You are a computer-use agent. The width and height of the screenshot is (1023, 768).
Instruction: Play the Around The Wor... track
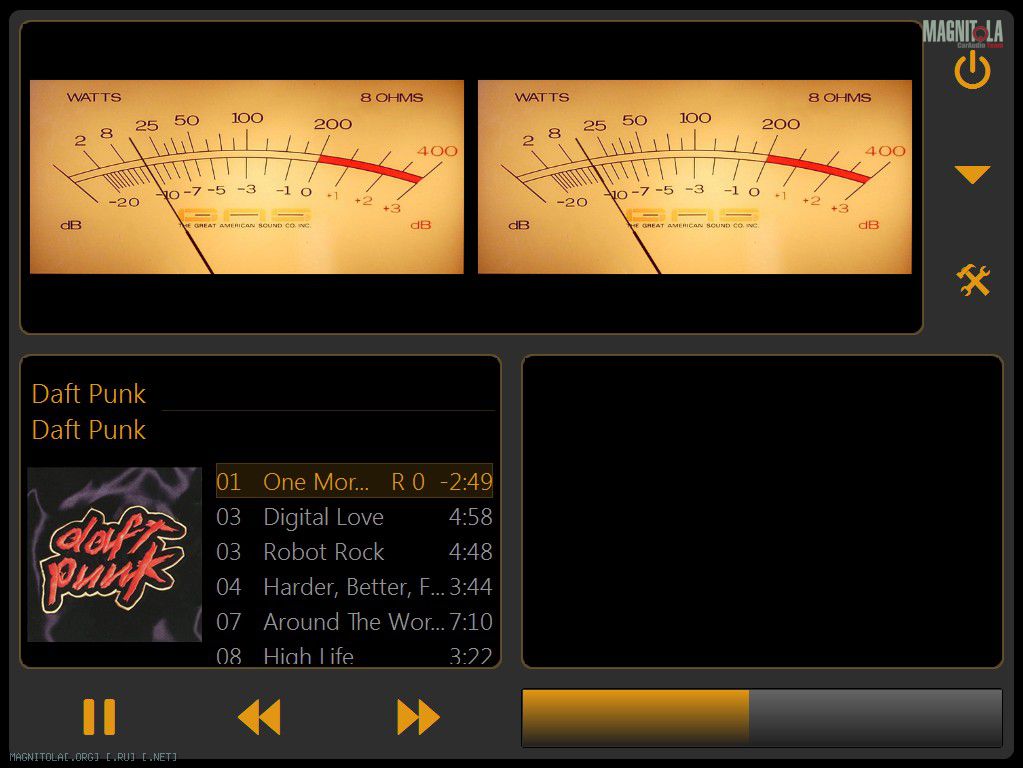(x=354, y=622)
